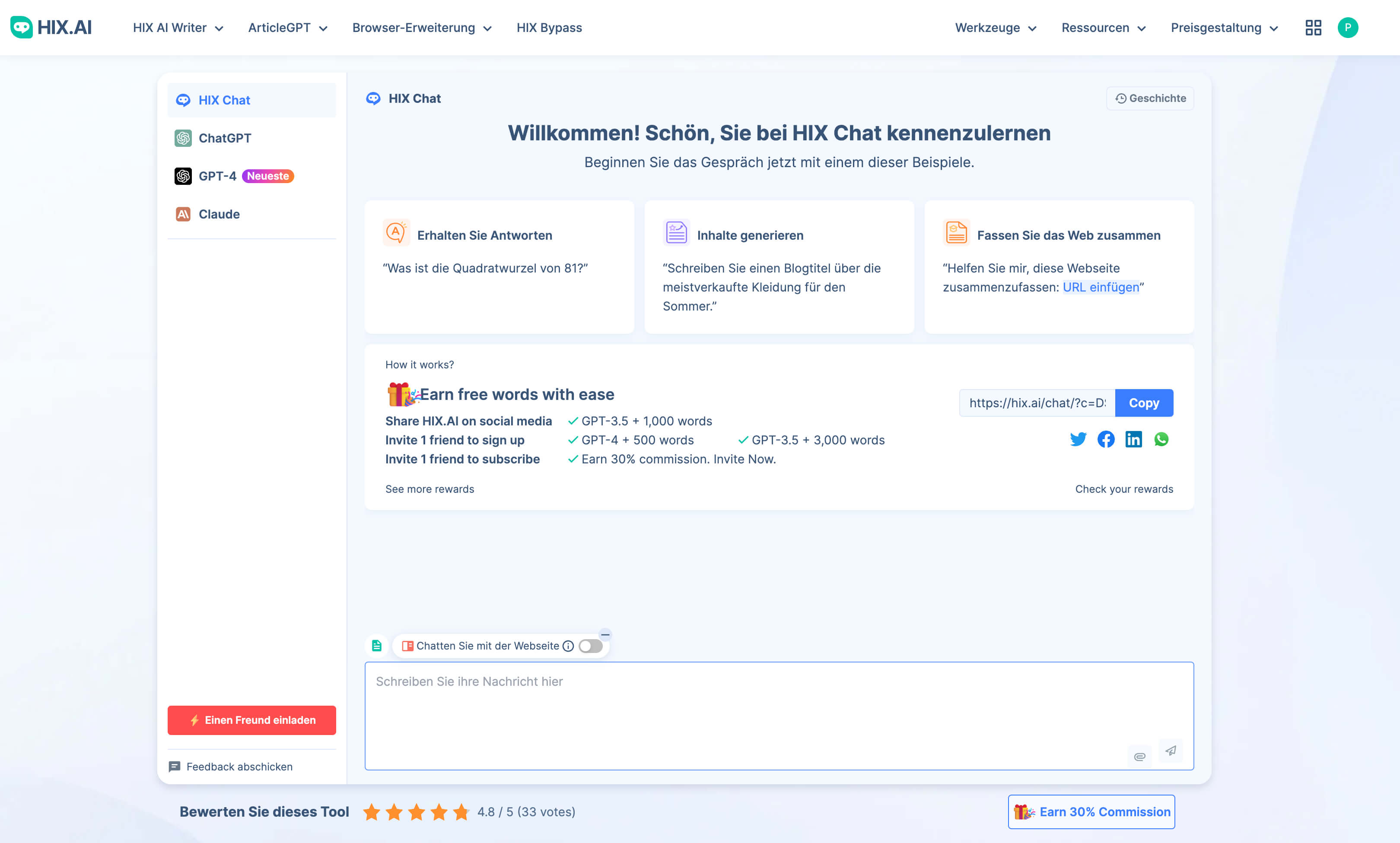Expand the HIX AI Writer dropdown
This screenshot has height=843, width=1400.
[178, 28]
